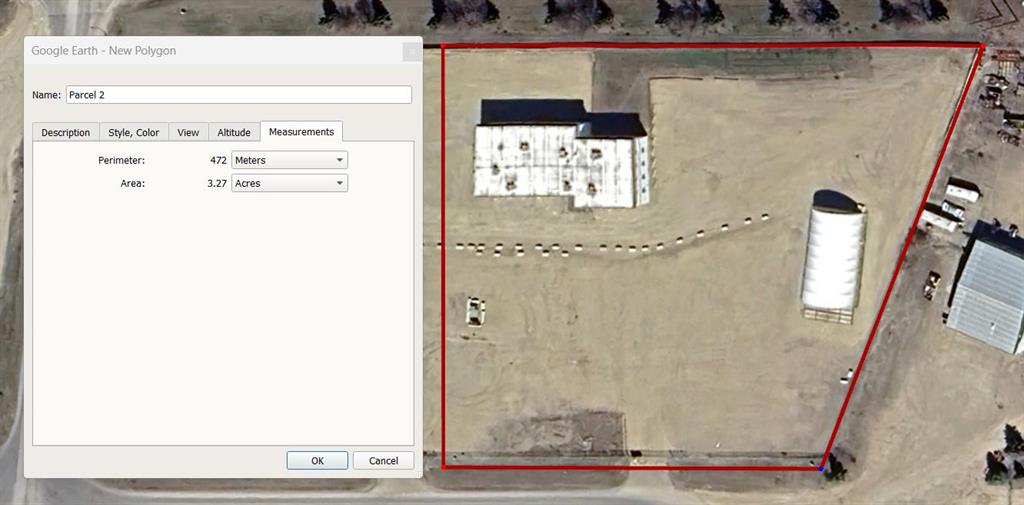Image resolution: width=1024 pixels, height=505 pixels.
Task: Expand the Area units dropdown showing Acres
Action: point(289,183)
